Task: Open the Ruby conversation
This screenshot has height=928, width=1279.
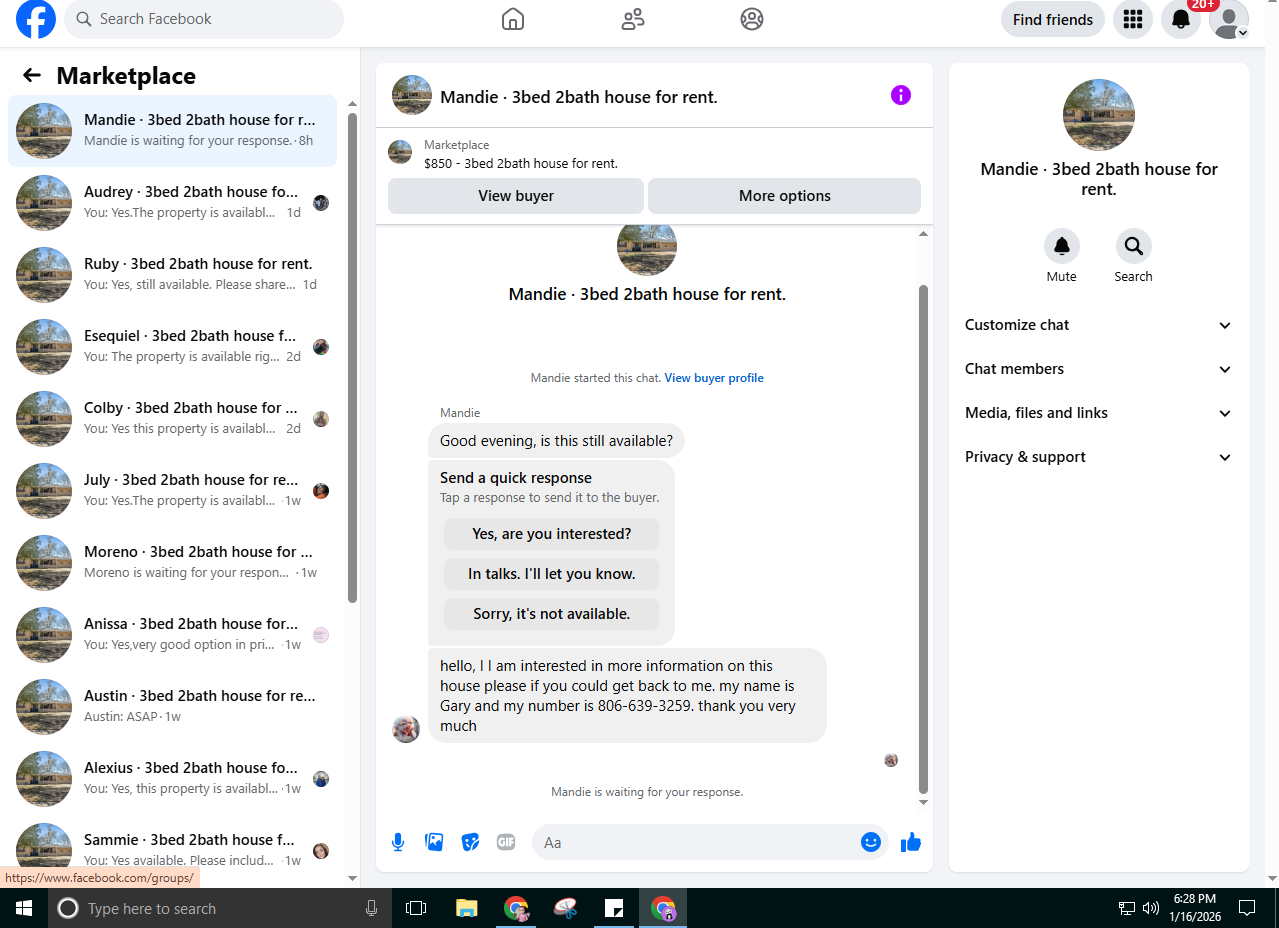Action: (x=172, y=275)
